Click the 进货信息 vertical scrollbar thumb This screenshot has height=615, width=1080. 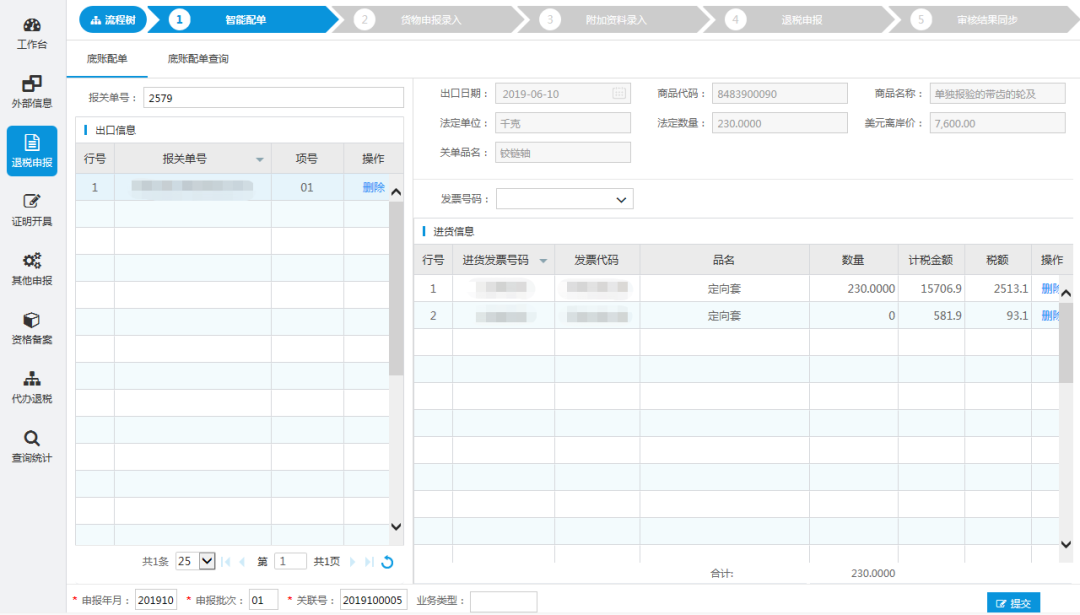pyautogui.click(x=1066, y=342)
